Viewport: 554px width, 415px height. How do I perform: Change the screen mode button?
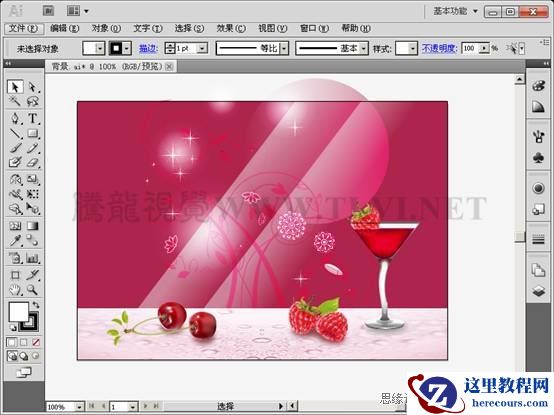[23, 372]
